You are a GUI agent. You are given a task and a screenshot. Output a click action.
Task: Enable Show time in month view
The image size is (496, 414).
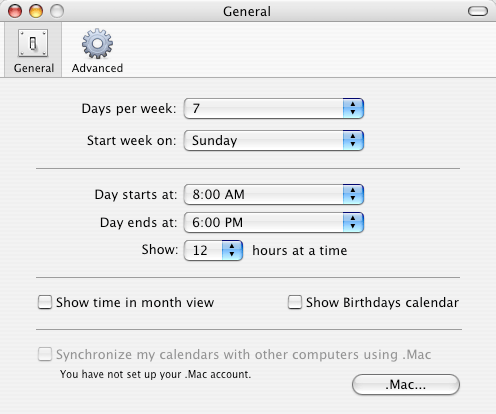coord(45,302)
